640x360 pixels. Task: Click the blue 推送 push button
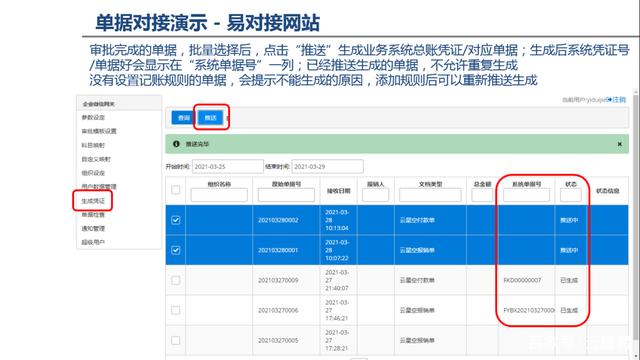pos(210,118)
